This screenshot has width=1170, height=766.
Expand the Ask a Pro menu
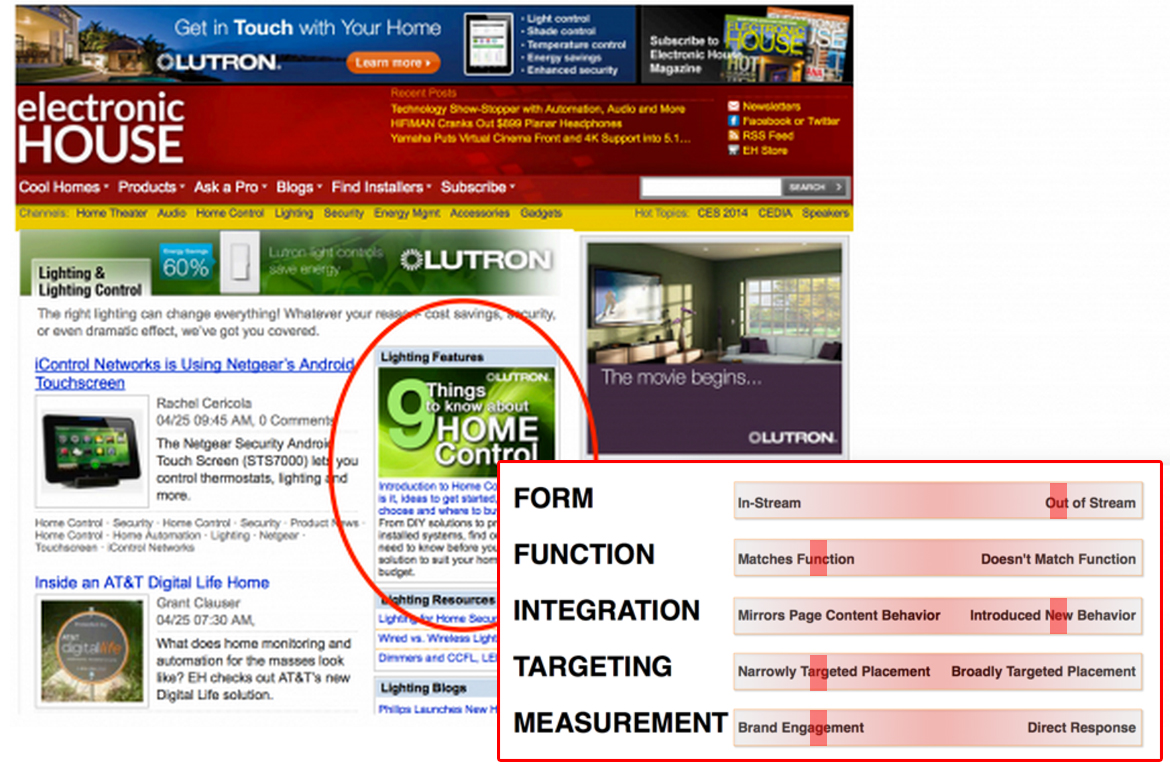230,187
